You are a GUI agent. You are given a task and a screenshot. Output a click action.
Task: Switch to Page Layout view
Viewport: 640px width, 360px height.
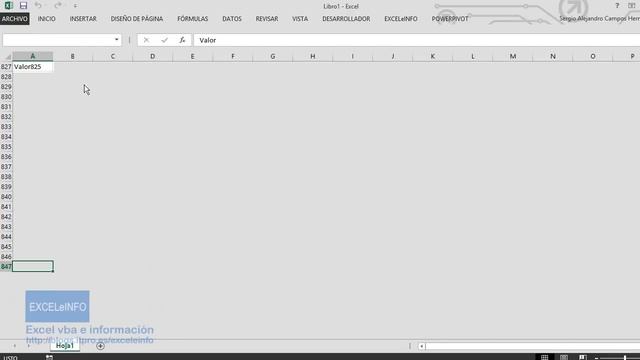coord(564,358)
